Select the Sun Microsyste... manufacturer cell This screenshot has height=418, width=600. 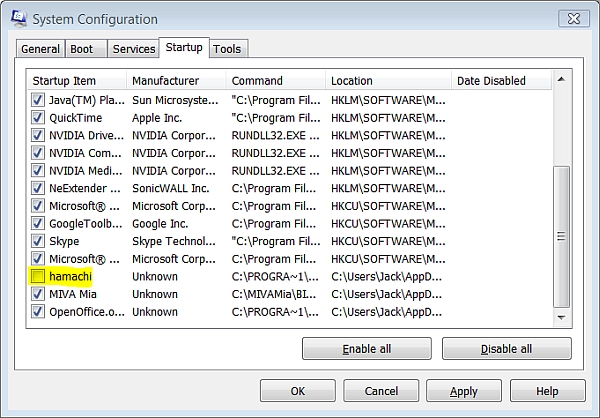pos(175,100)
